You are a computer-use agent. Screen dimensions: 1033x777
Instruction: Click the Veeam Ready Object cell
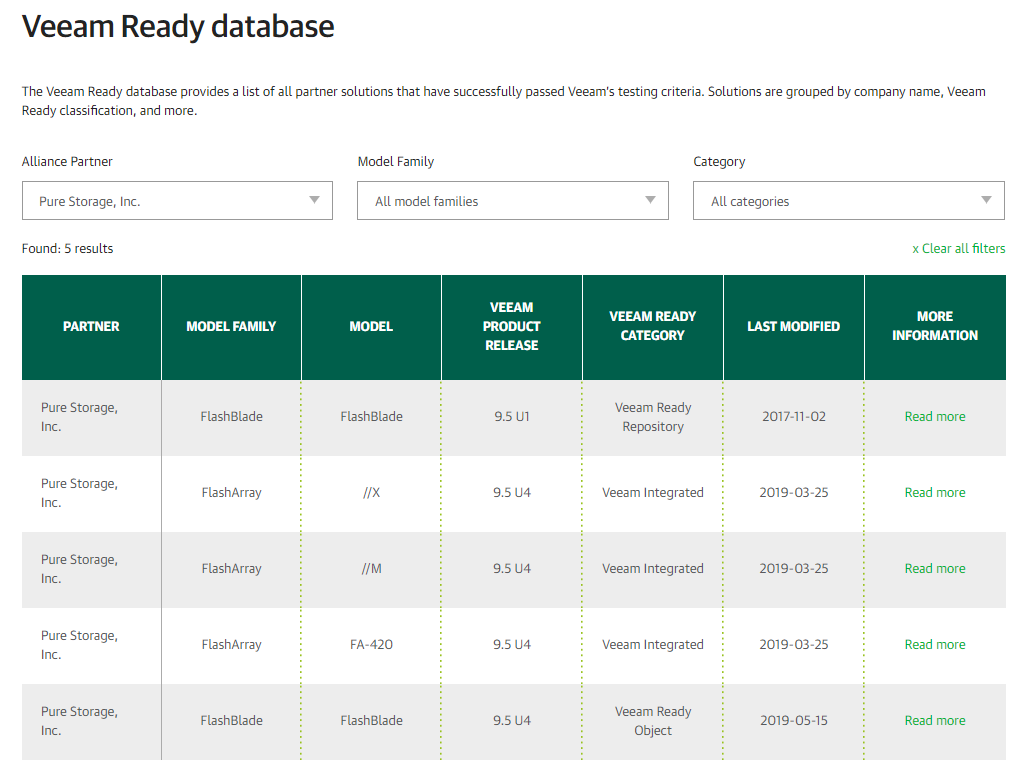(653, 721)
